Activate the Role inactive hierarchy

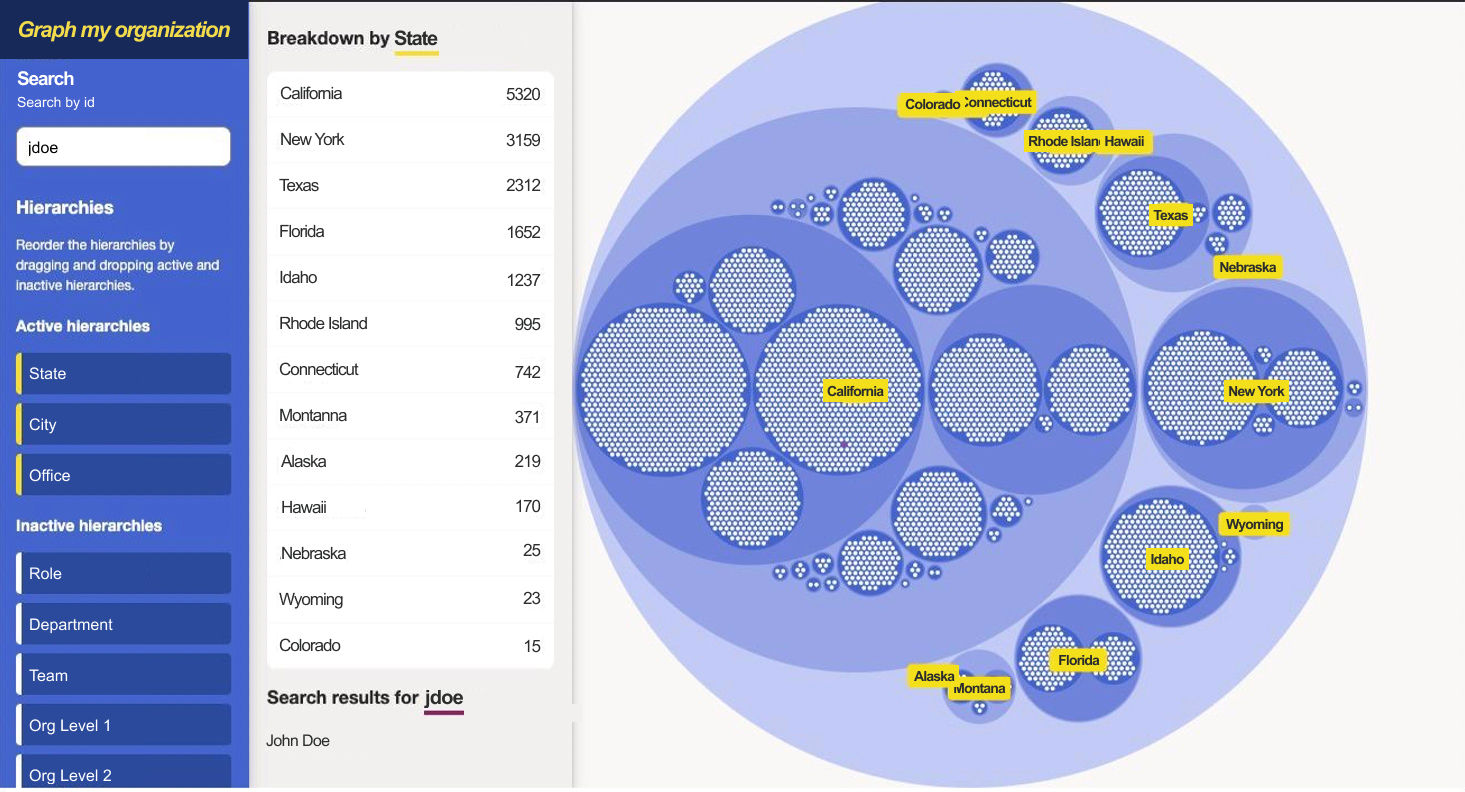tap(124, 573)
